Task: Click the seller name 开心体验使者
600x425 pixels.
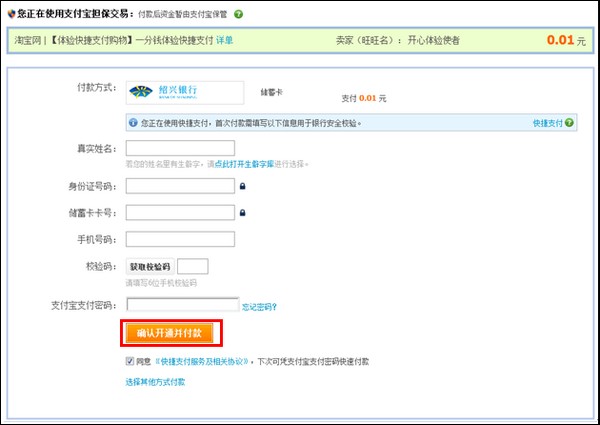Action: tap(433, 41)
